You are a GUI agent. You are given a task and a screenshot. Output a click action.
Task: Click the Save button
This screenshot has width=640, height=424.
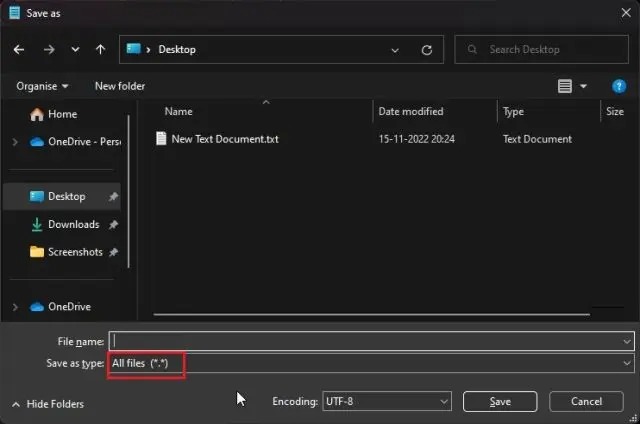(500, 402)
